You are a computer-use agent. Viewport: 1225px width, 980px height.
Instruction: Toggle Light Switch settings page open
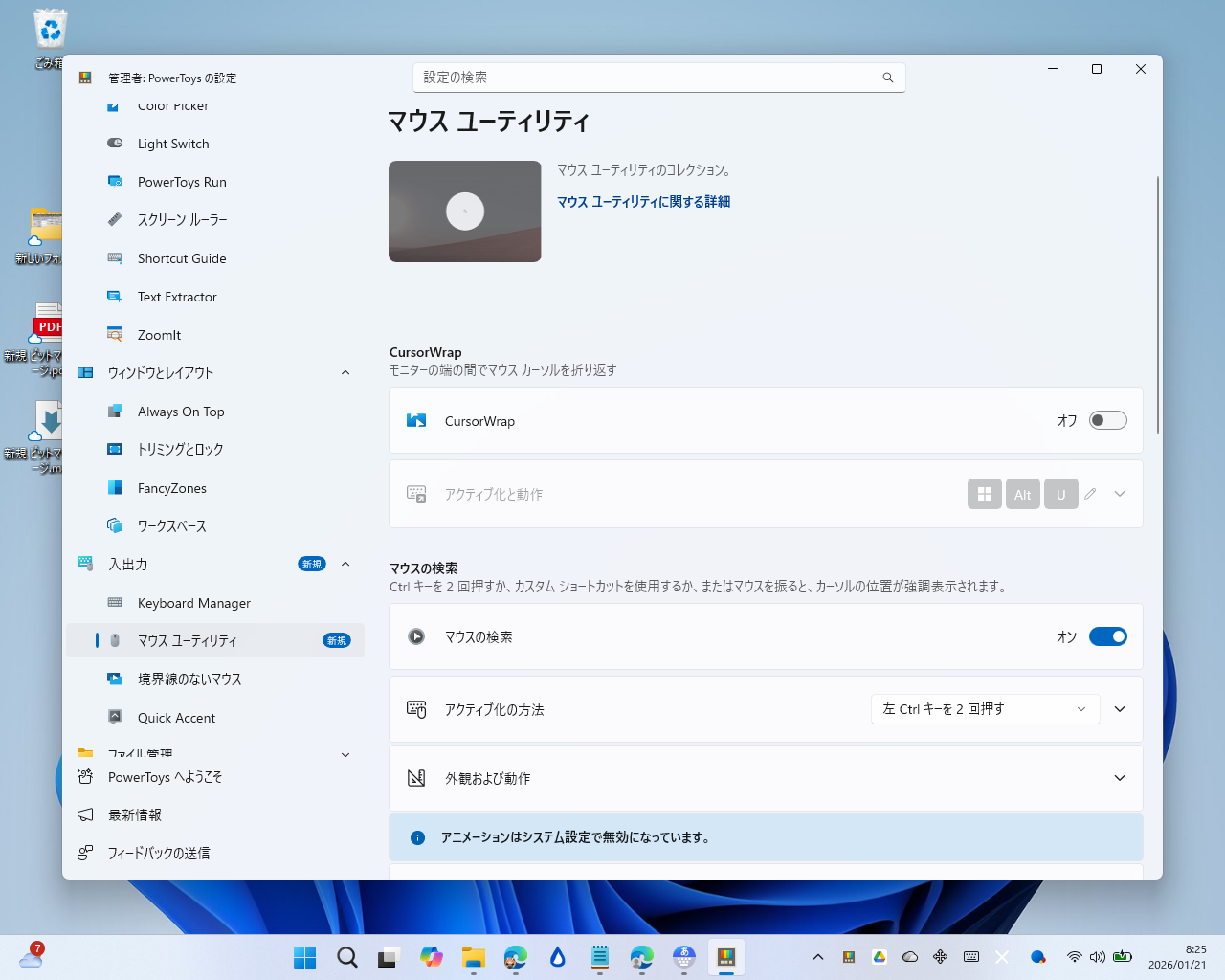173,143
